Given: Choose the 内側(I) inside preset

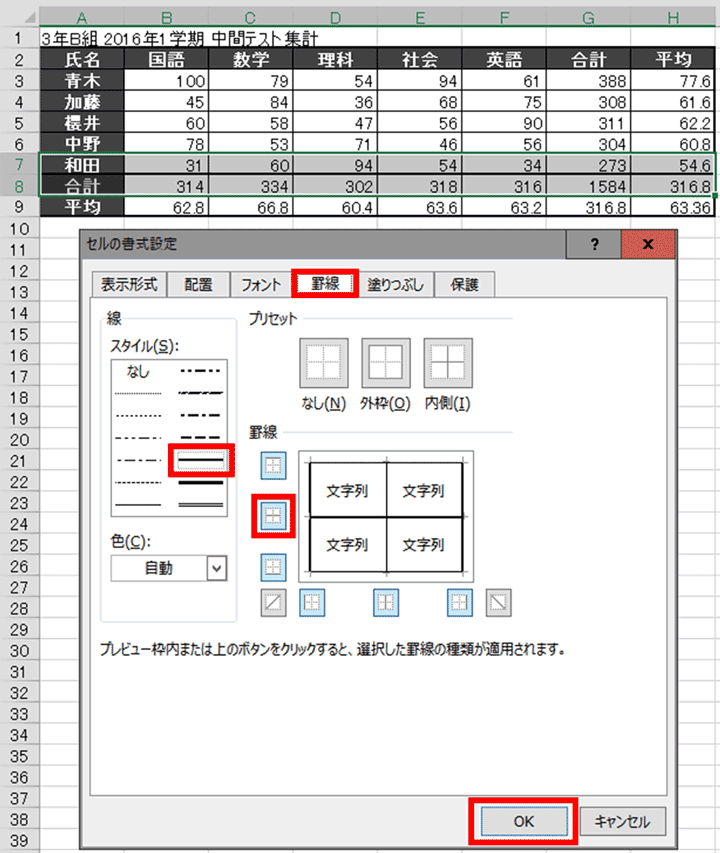Looking at the screenshot, I should (x=448, y=363).
